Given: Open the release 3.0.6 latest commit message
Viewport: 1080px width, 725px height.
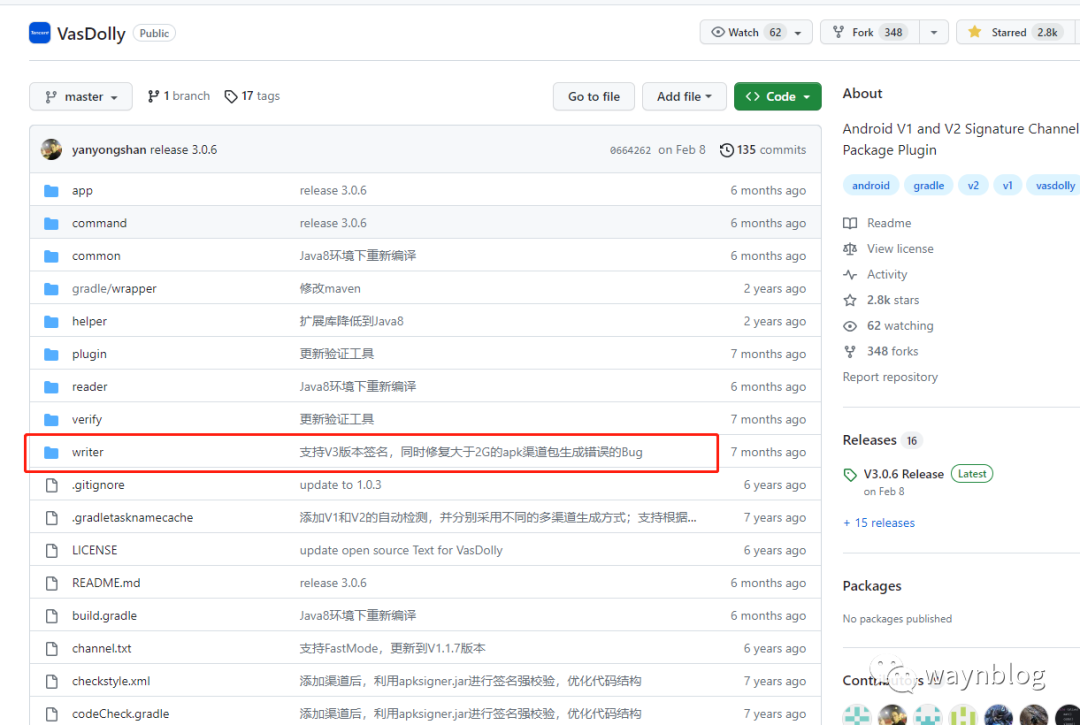Looking at the screenshot, I should point(183,150).
